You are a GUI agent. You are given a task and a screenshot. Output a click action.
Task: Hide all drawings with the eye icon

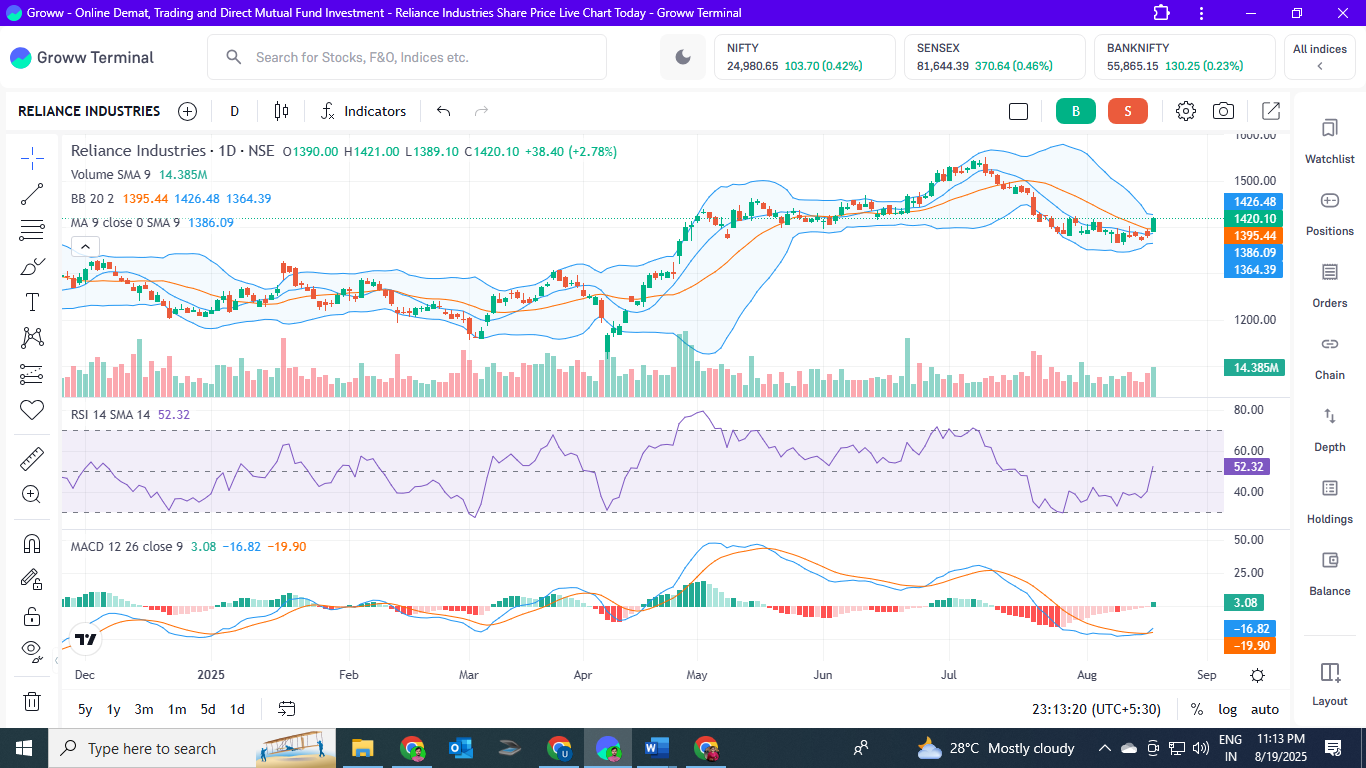click(x=31, y=650)
